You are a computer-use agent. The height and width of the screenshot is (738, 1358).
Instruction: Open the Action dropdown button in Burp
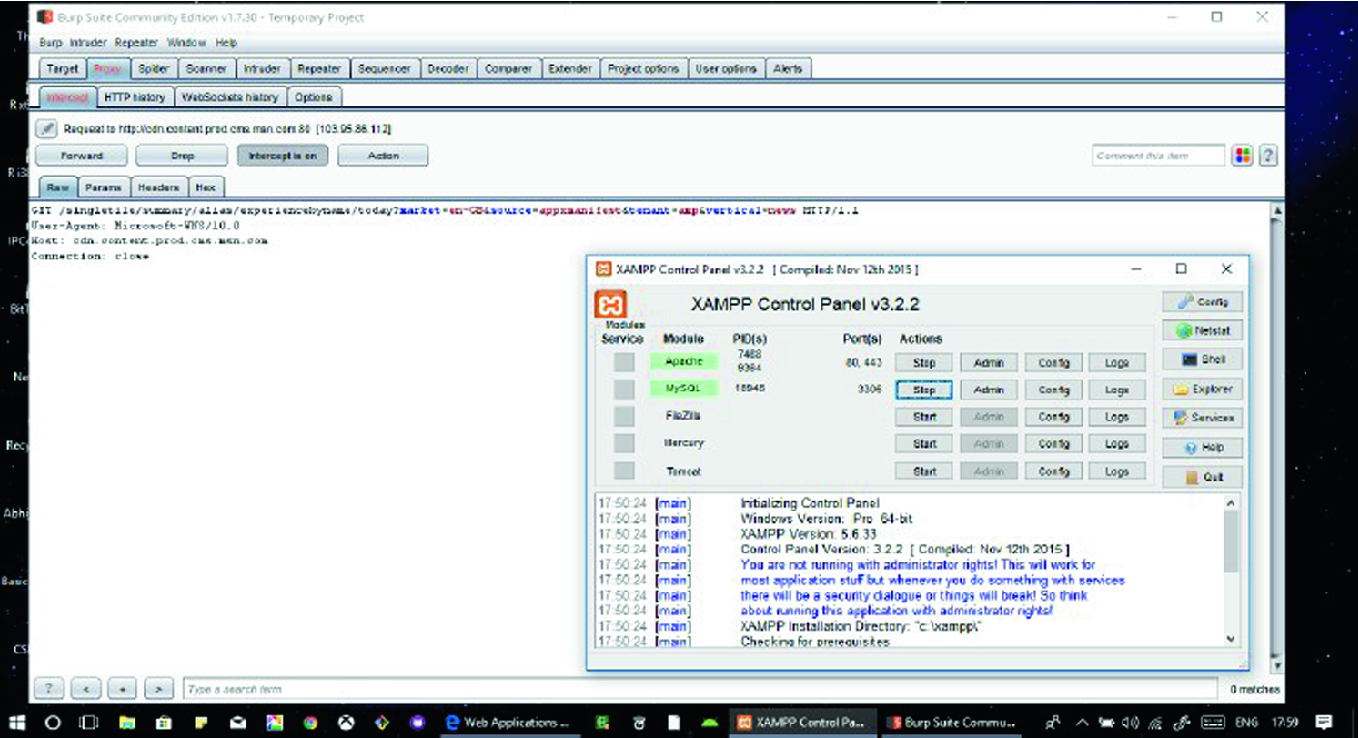[383, 156]
